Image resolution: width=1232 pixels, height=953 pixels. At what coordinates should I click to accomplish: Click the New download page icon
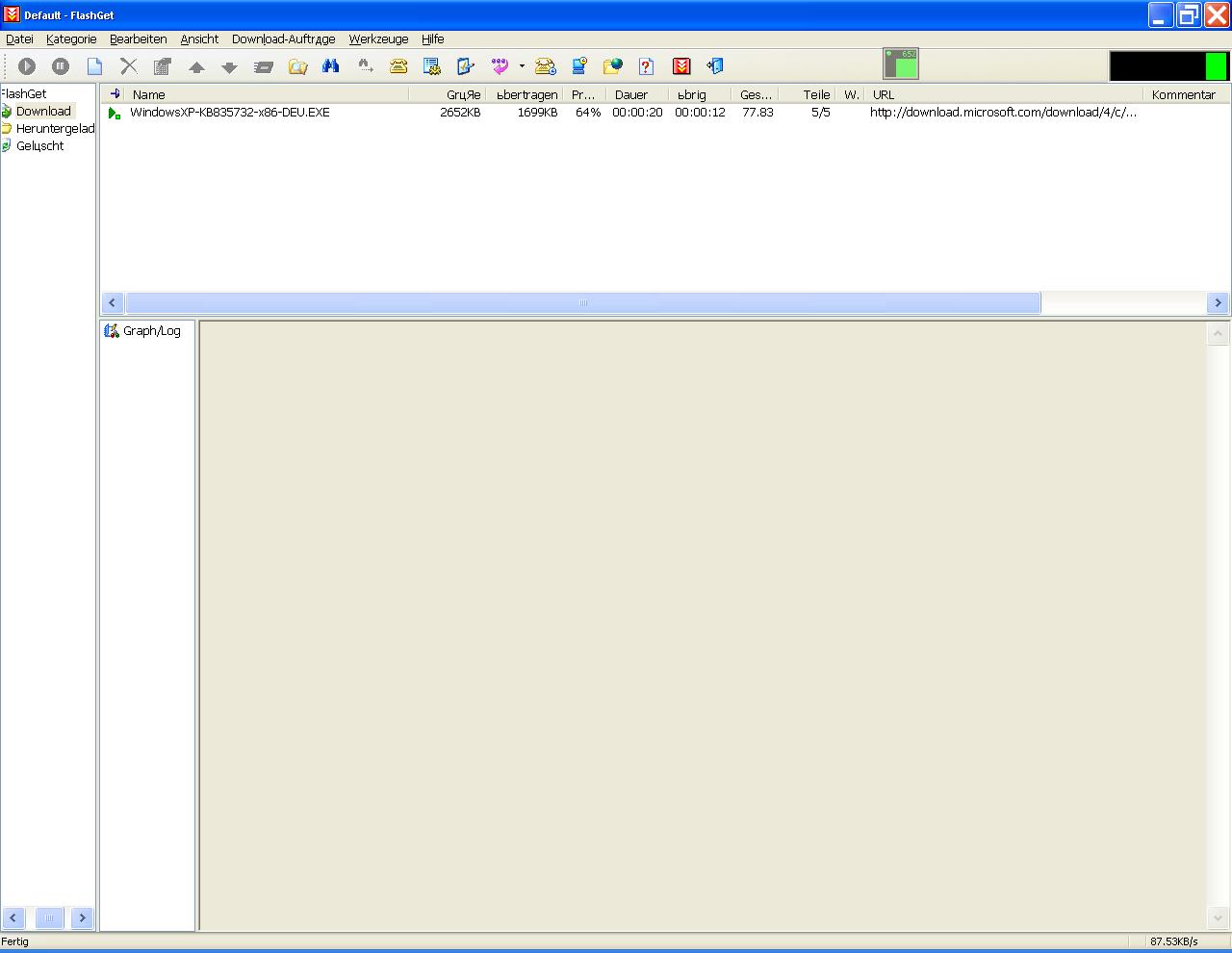[x=94, y=66]
